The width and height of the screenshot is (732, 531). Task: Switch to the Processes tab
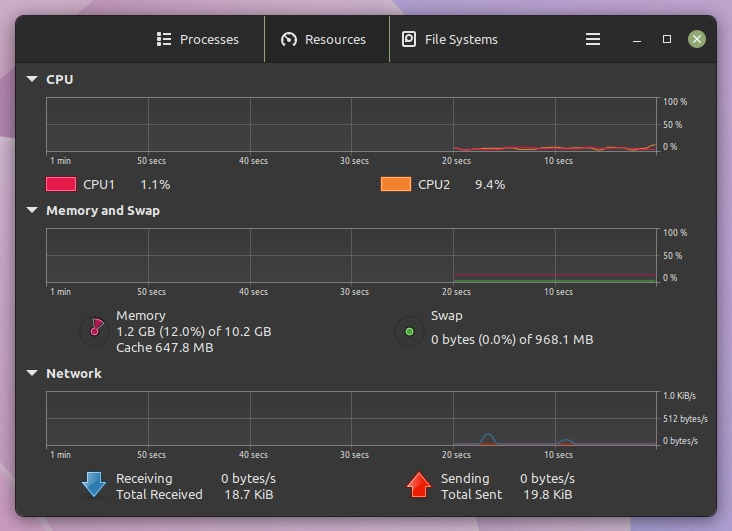[x=197, y=39]
